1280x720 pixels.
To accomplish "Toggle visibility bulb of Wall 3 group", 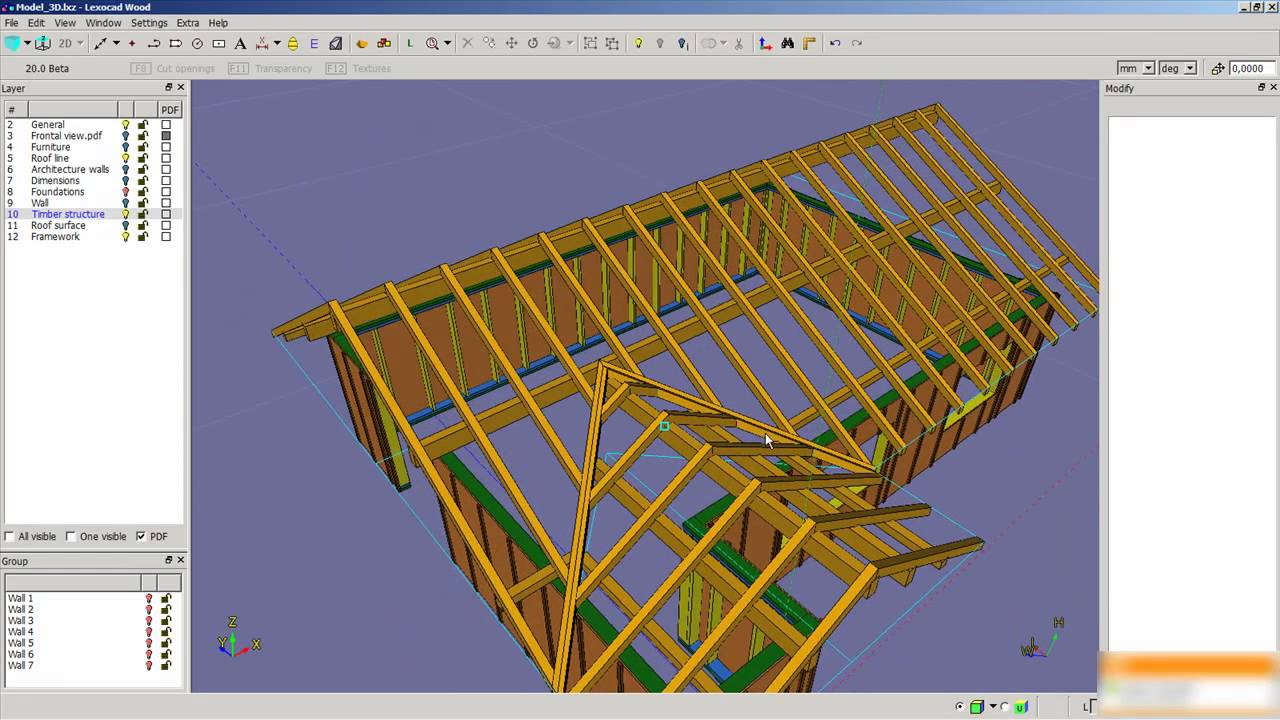I will [x=149, y=621].
